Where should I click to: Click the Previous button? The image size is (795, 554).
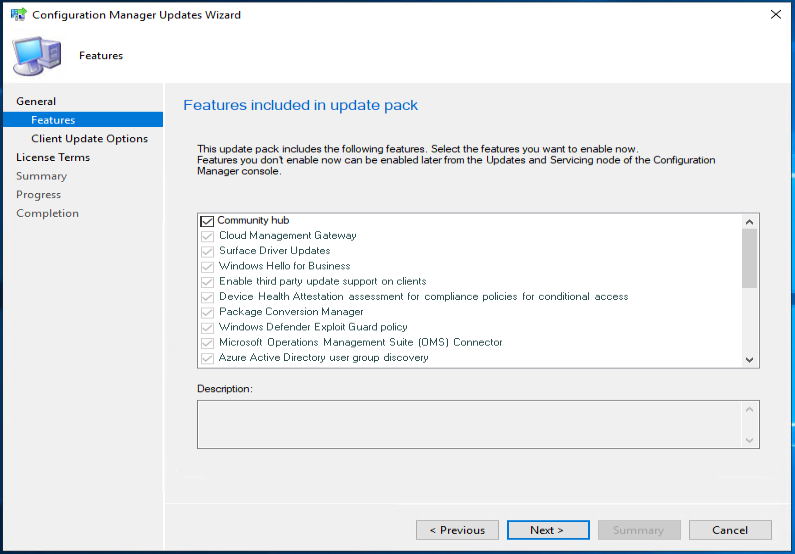(x=457, y=530)
